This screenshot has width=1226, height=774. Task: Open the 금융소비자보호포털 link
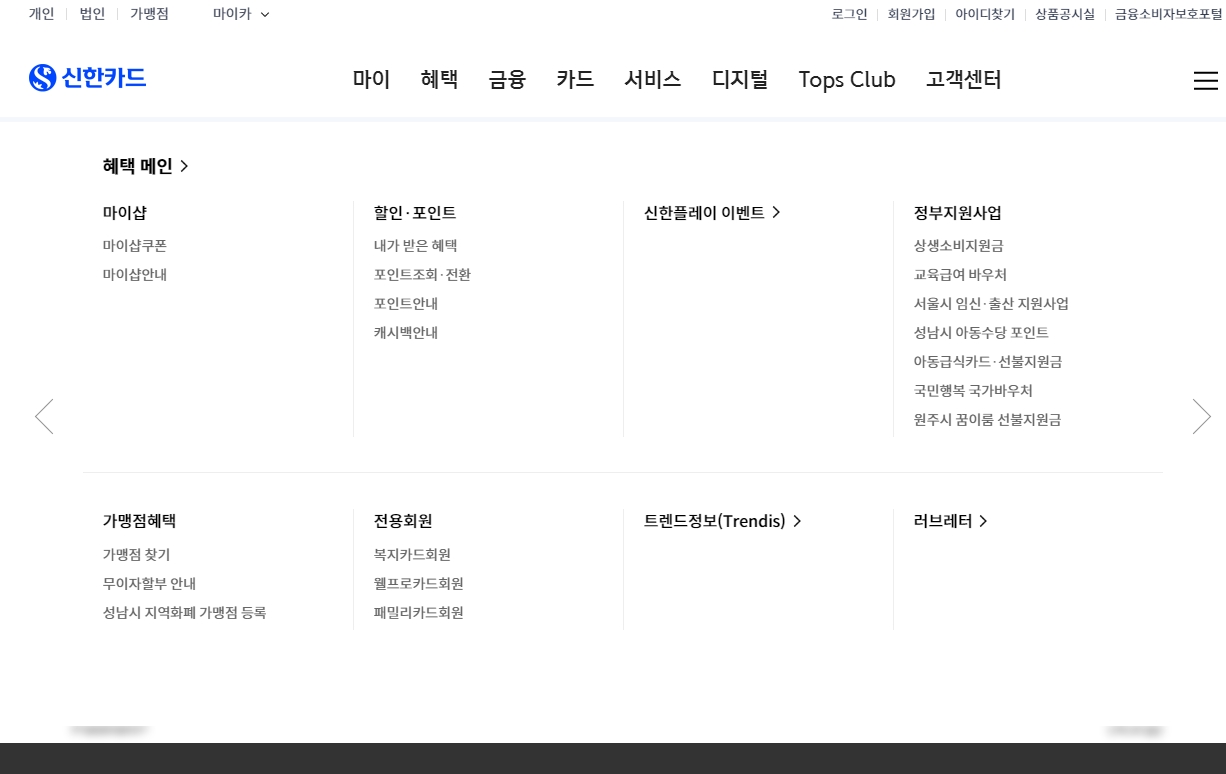pos(1169,14)
